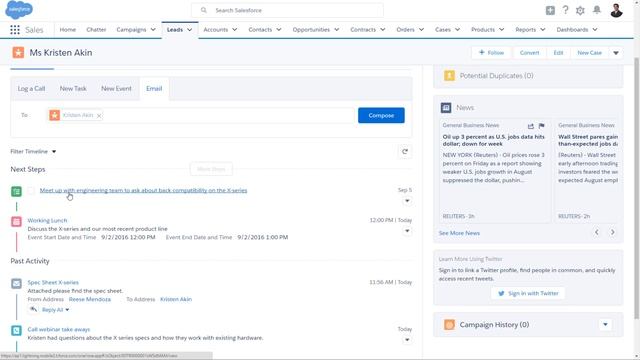Expand the Opportunities tab dropdown
The width and height of the screenshot is (640, 360).
337,29
